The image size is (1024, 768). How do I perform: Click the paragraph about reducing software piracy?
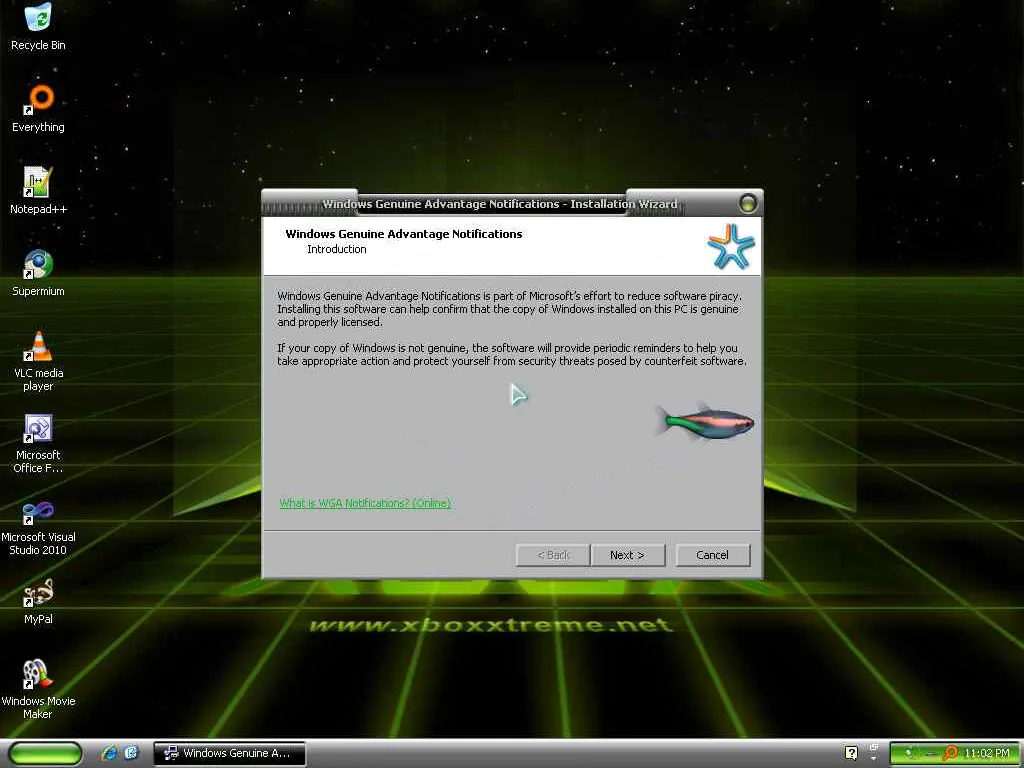coord(509,309)
